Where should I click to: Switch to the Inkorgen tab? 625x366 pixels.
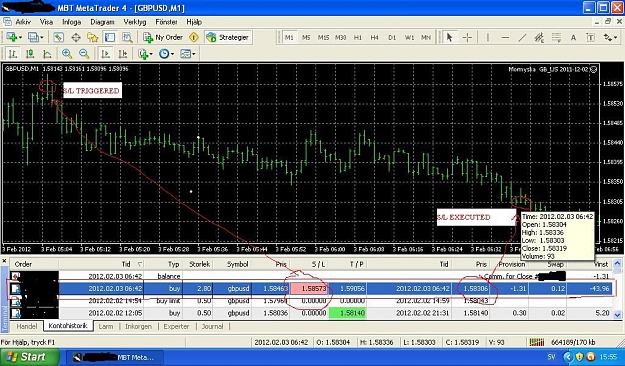click(138, 326)
